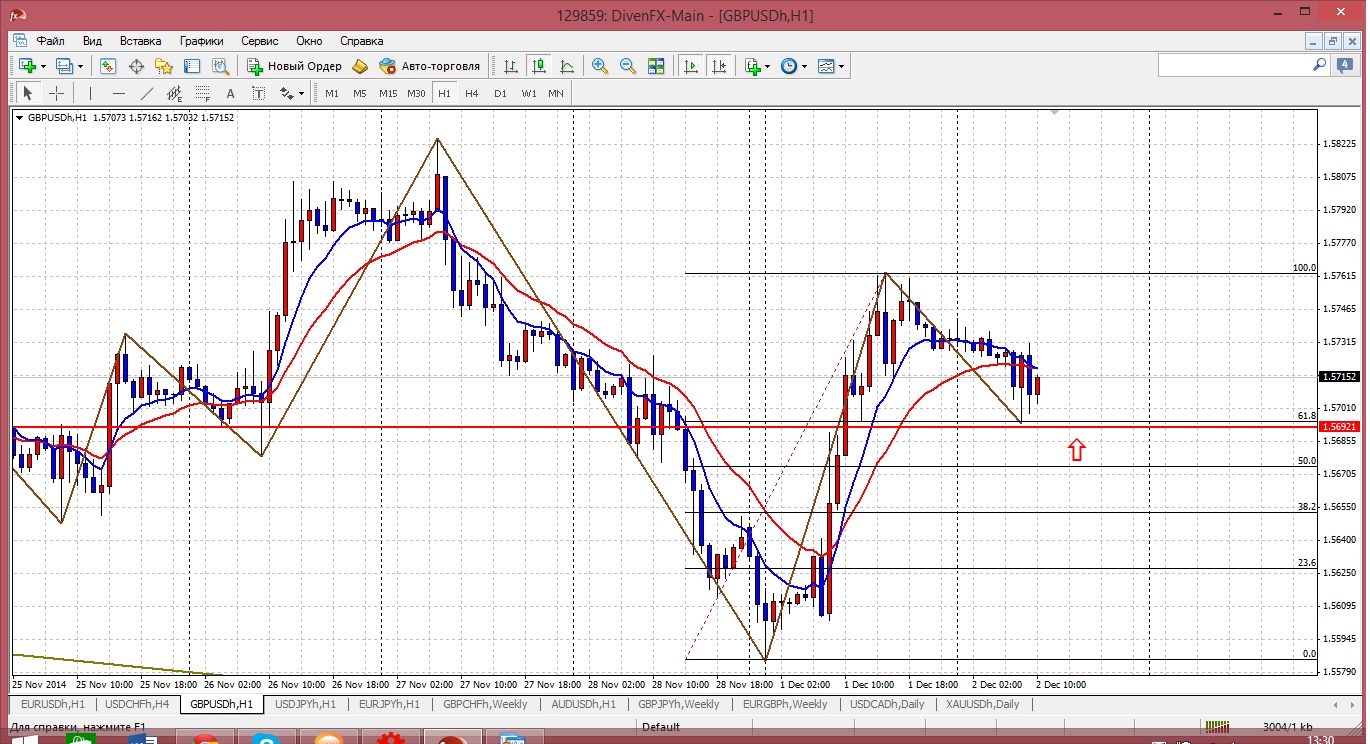Click the red horizontal line at 1.56921
The image size is (1370, 744).
pyautogui.click(x=500, y=427)
